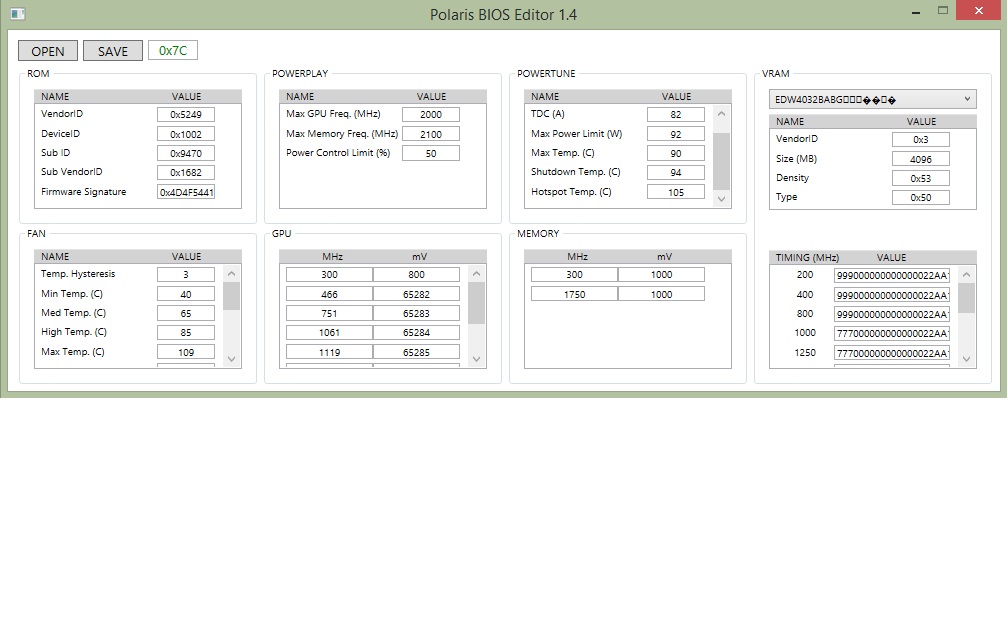The image size is (1008, 630).
Task: Edit the timing value for 400 MHz
Action: pyautogui.click(x=892, y=294)
